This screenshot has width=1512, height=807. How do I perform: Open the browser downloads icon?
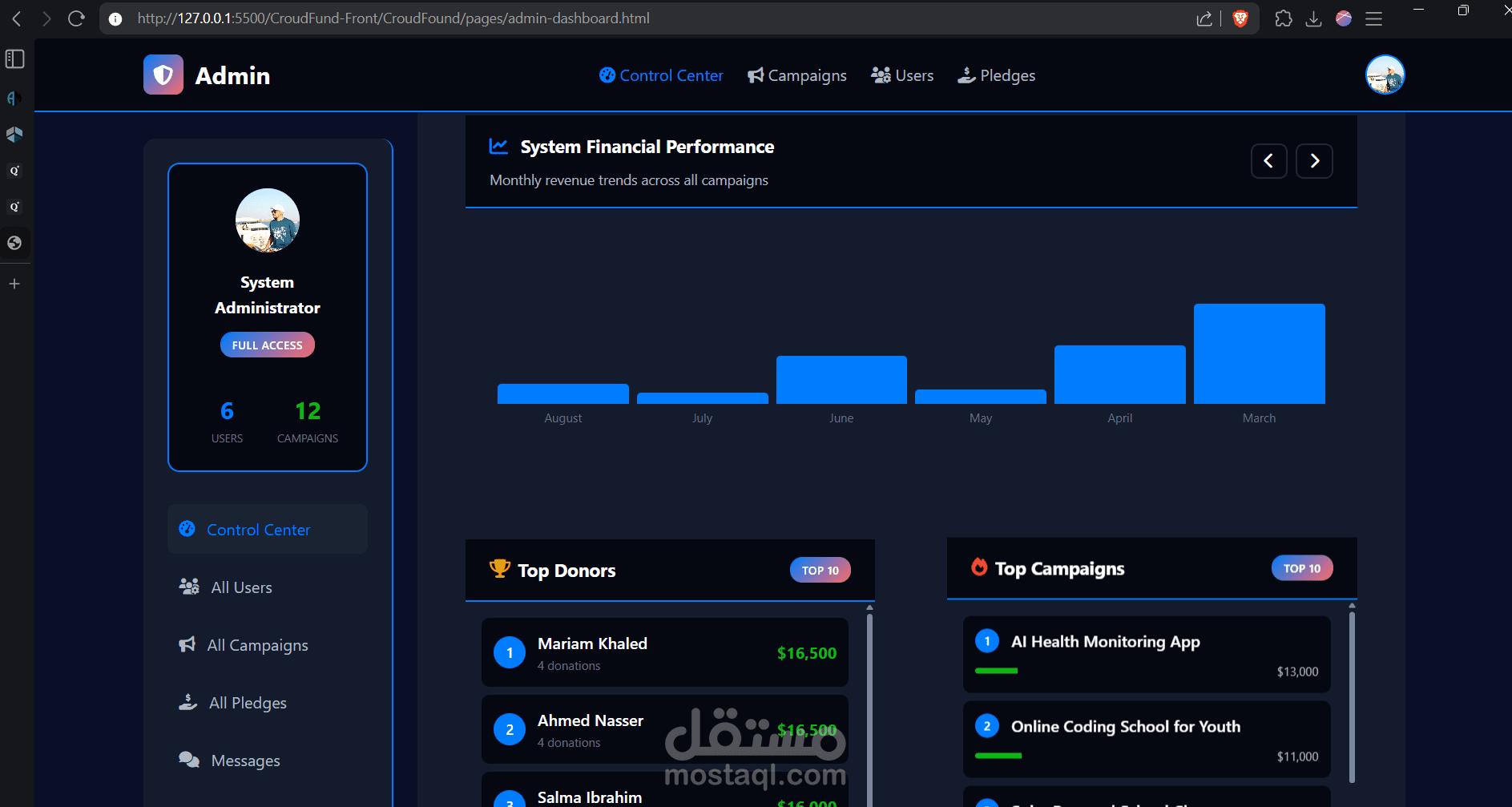pyautogui.click(x=1313, y=18)
